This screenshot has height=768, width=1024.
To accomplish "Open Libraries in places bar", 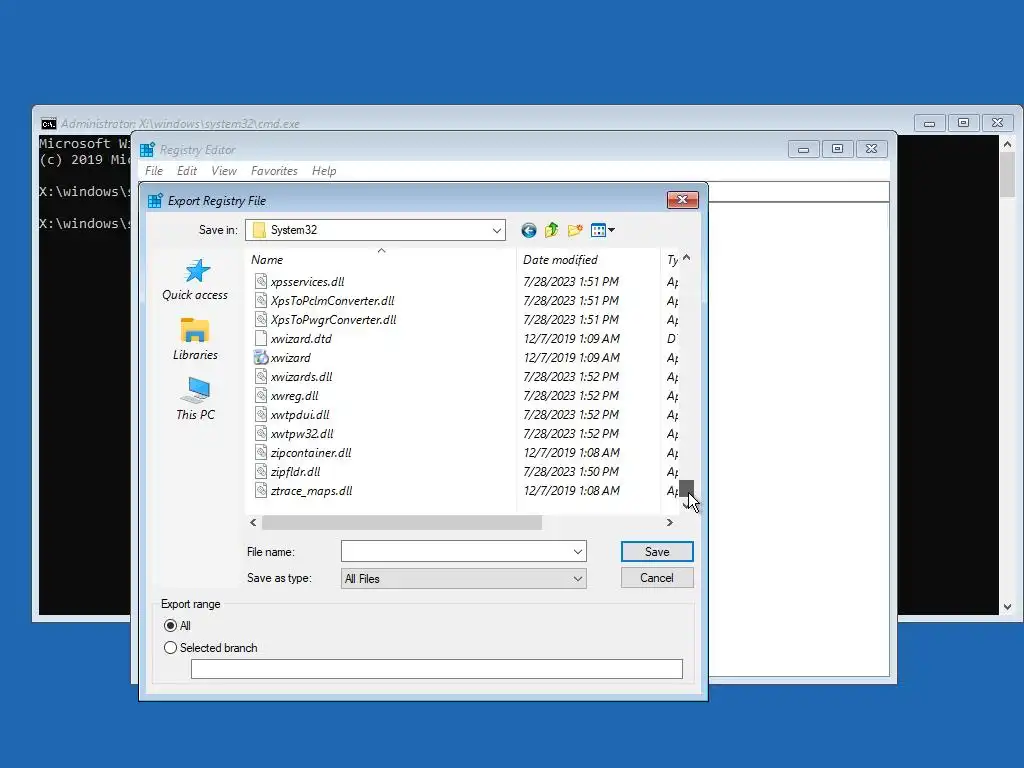I will tap(195, 339).
